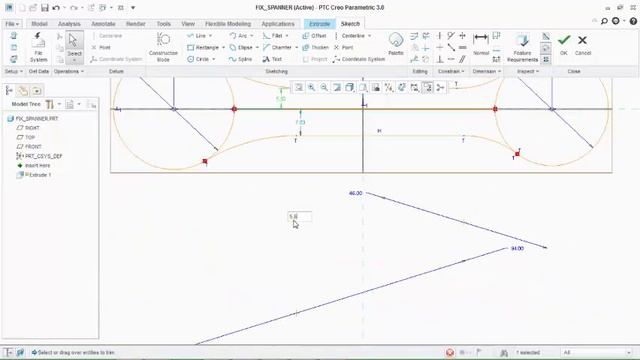Viewport: 640px width, 360px height.
Task: Click the Zoom In icon in graphics toolbar
Action: pyautogui.click(x=311, y=87)
